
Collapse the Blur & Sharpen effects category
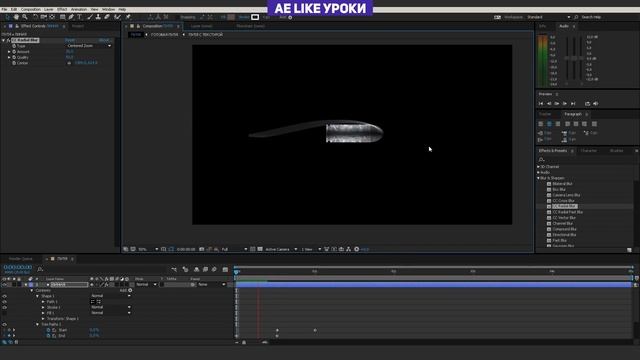538,178
